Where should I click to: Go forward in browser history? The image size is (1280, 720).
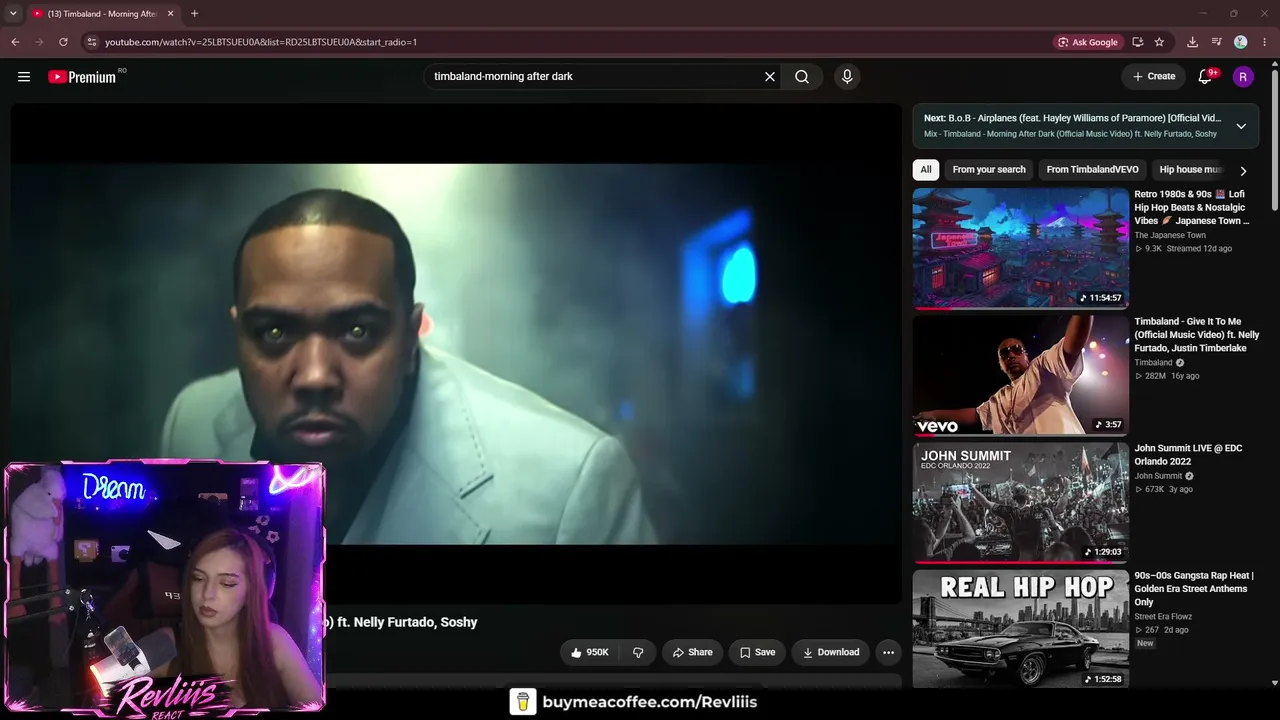tap(39, 42)
